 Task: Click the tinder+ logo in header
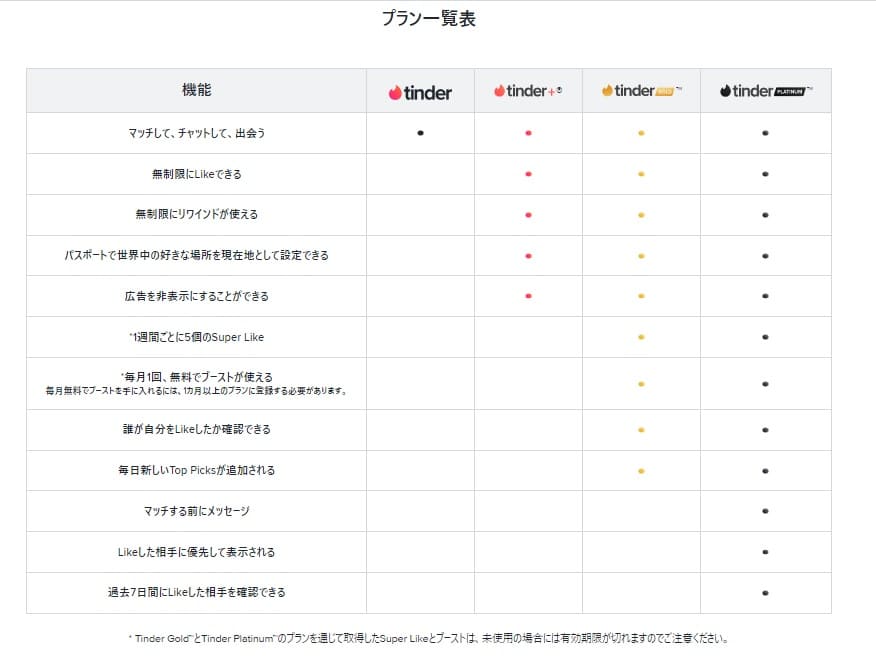coord(528,90)
